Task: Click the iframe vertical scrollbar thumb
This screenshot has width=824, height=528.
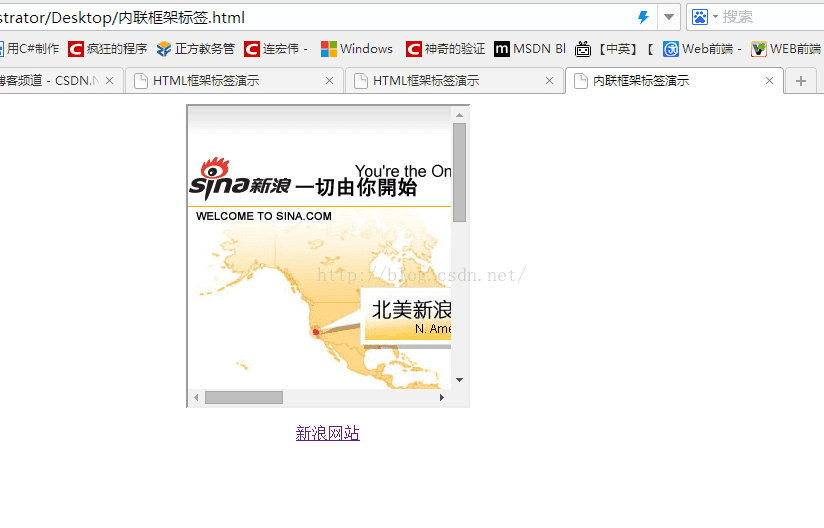Action: pos(459,172)
